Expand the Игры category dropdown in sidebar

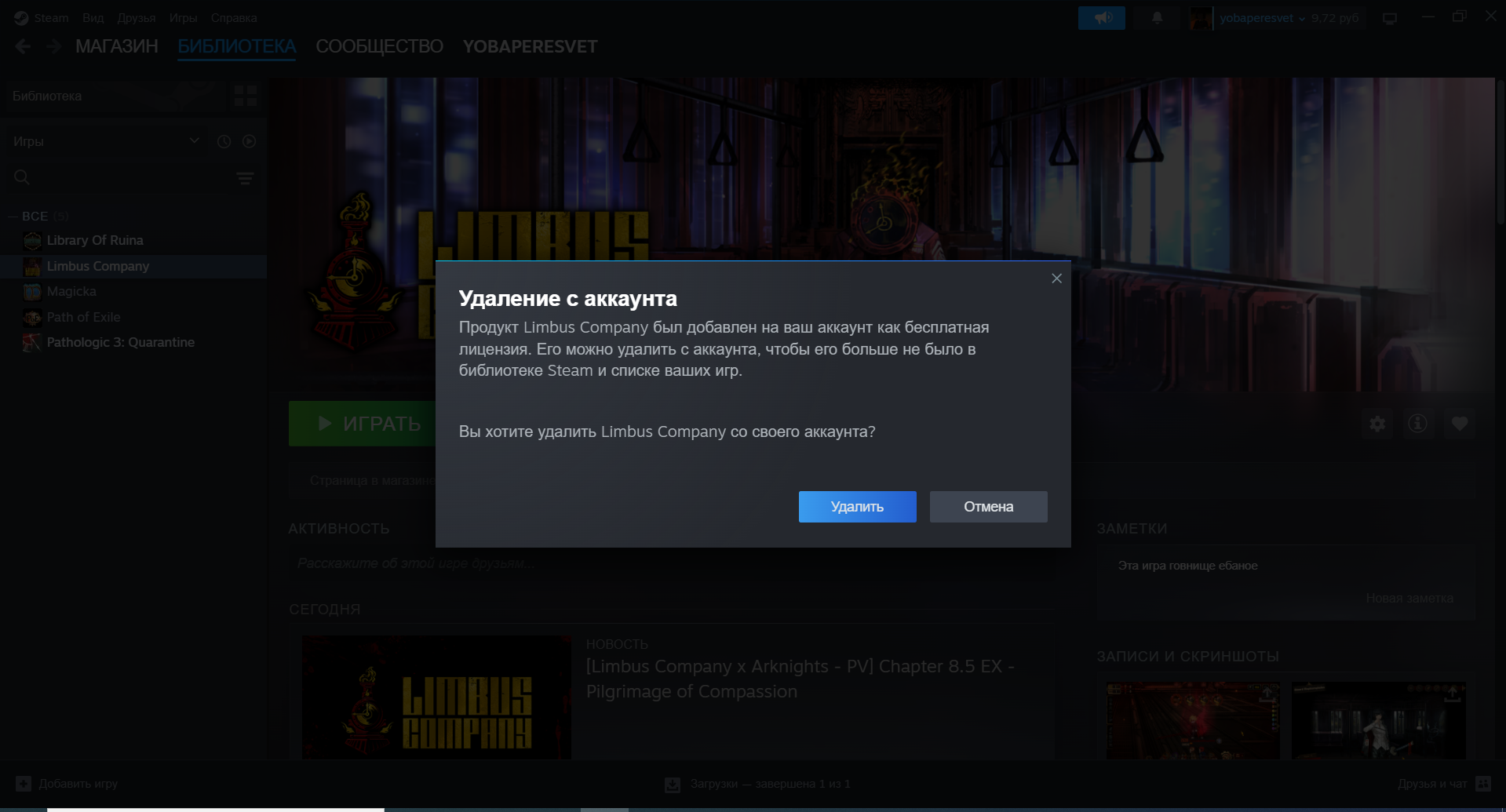tap(107, 141)
